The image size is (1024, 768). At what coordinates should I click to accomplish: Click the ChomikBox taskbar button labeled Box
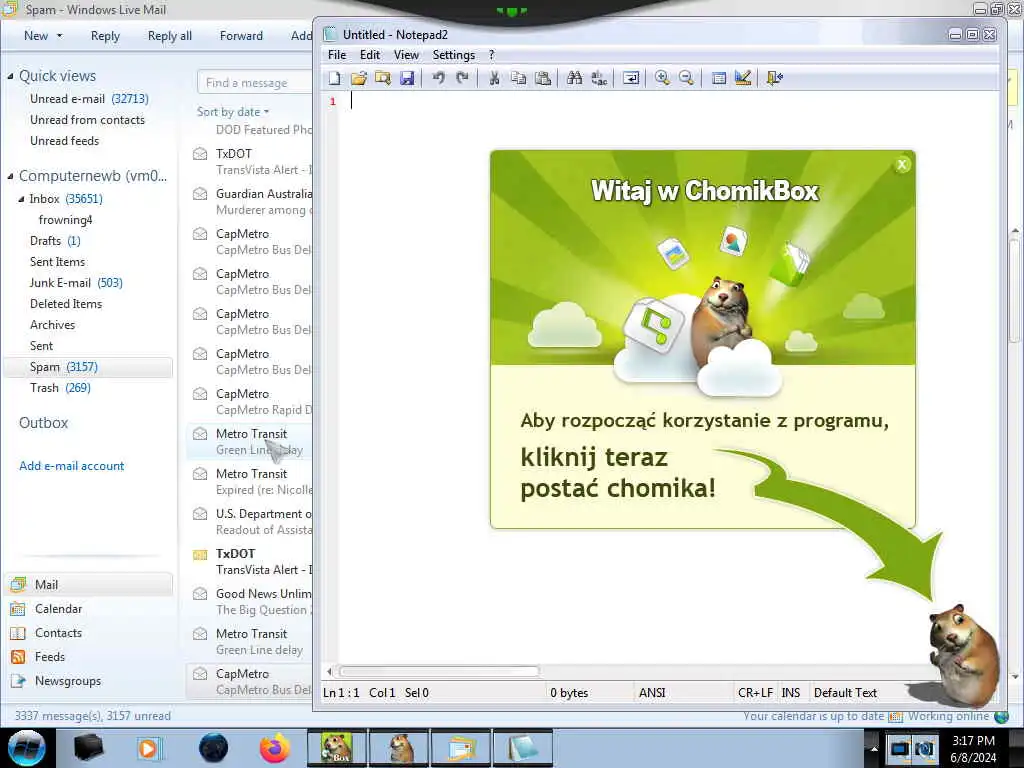coord(337,748)
